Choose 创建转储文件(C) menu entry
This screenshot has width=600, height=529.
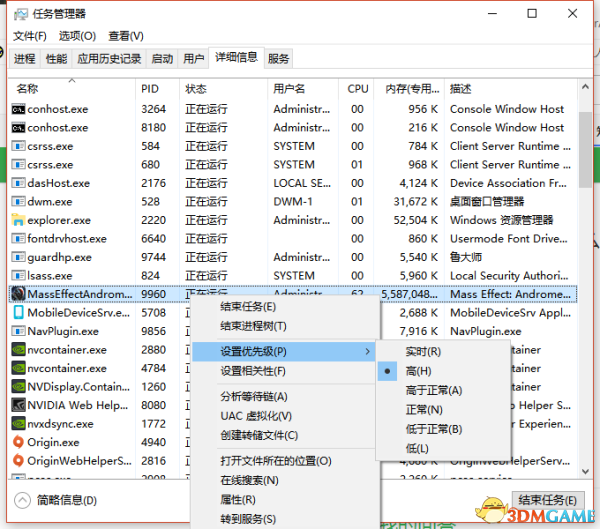tap(285, 436)
